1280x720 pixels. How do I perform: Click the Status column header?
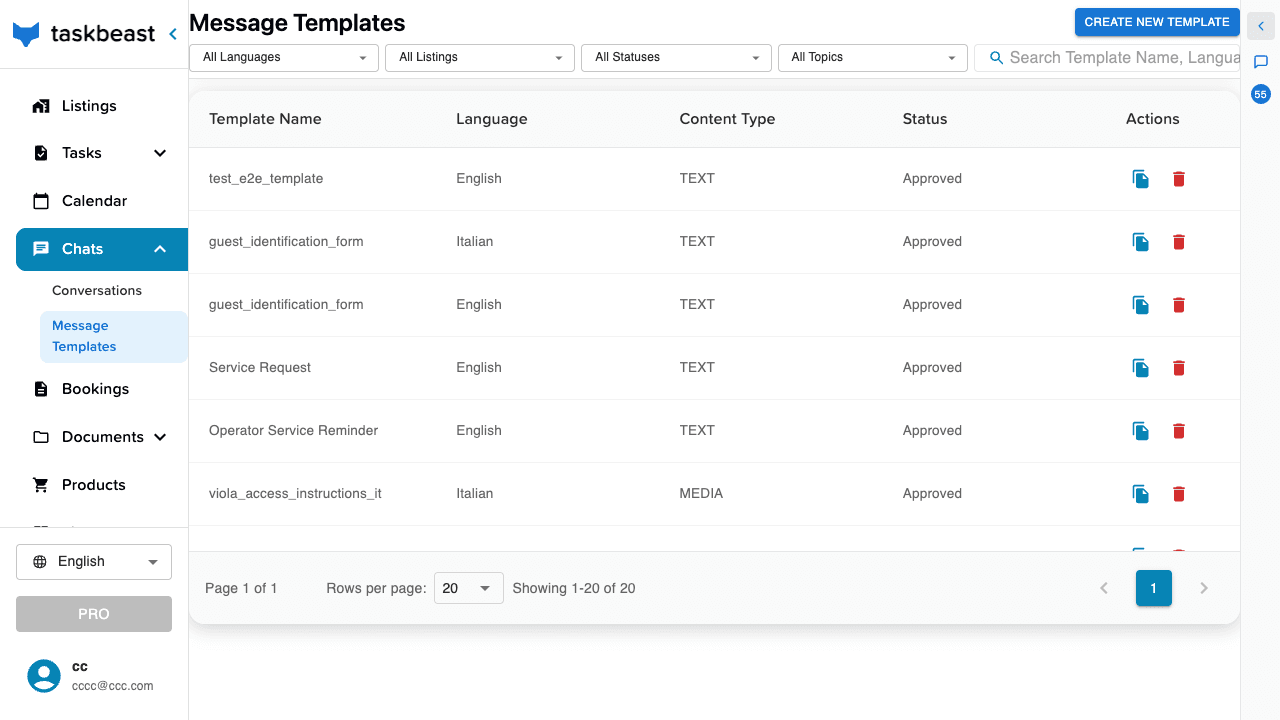(x=925, y=119)
